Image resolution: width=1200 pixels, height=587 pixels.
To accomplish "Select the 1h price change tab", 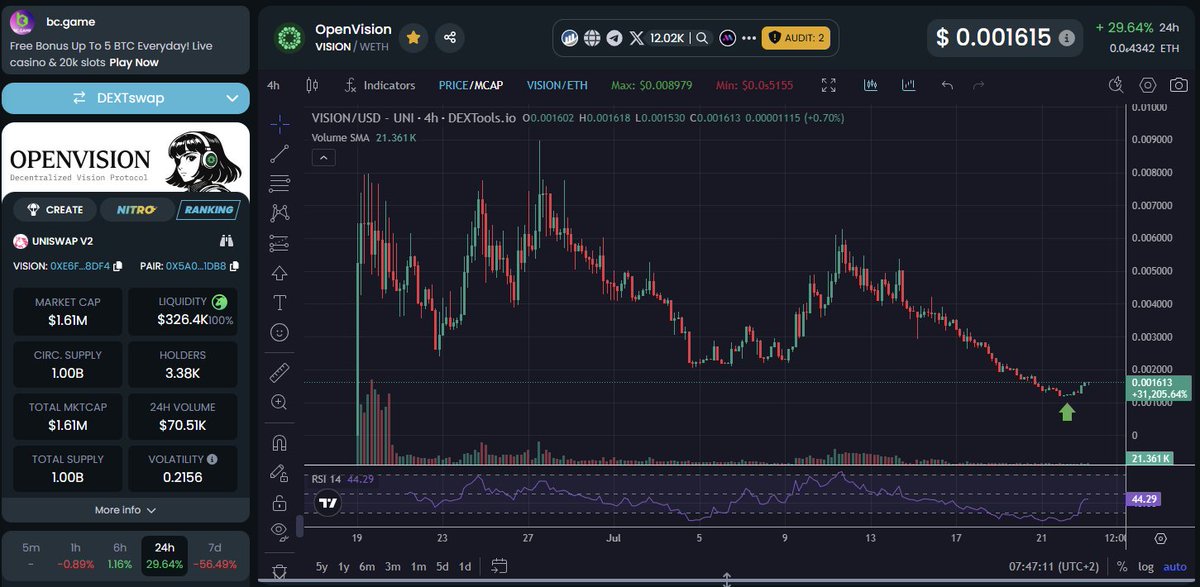I will 77,556.
